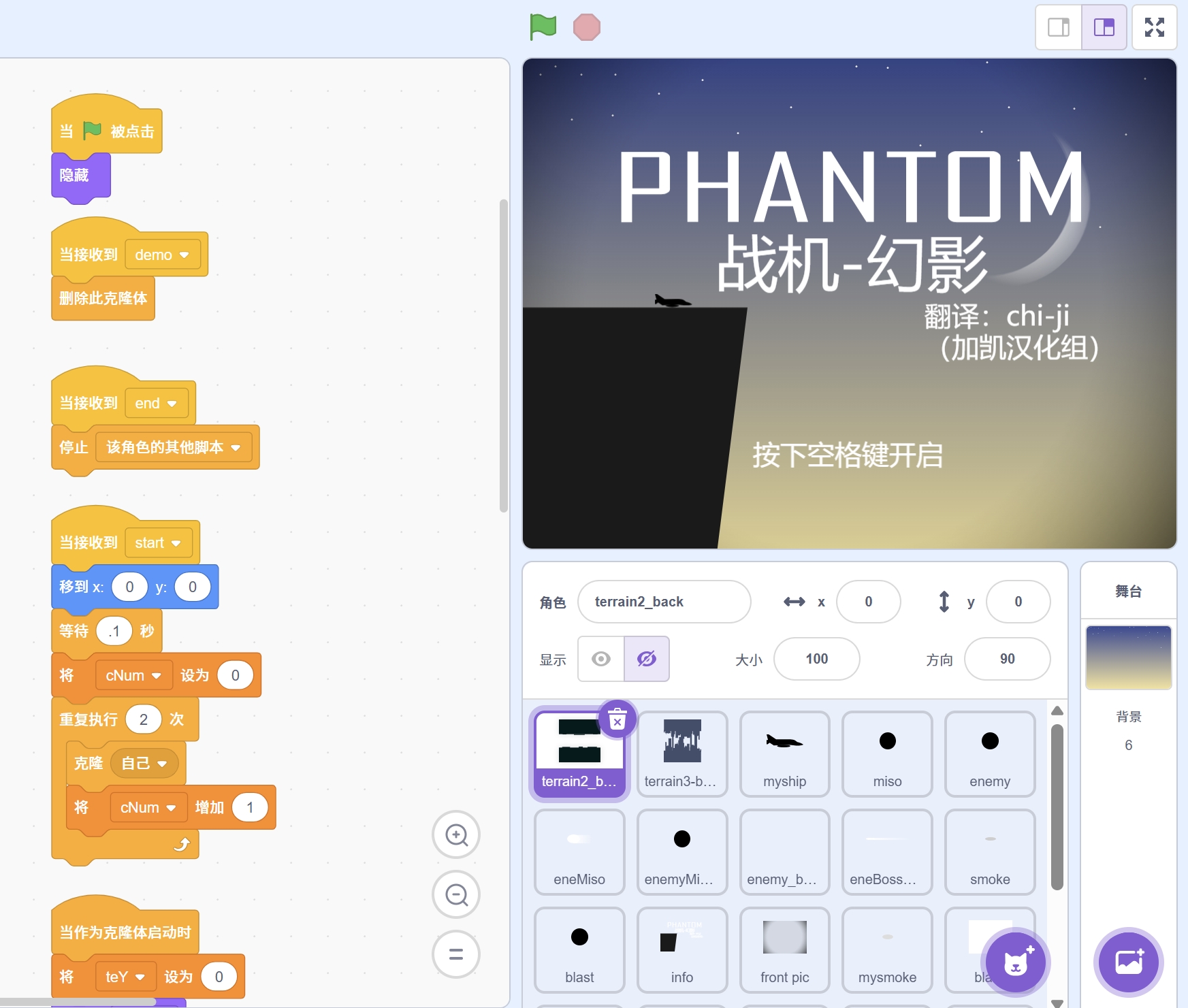Open the choose a backdrop button

[x=1128, y=962]
